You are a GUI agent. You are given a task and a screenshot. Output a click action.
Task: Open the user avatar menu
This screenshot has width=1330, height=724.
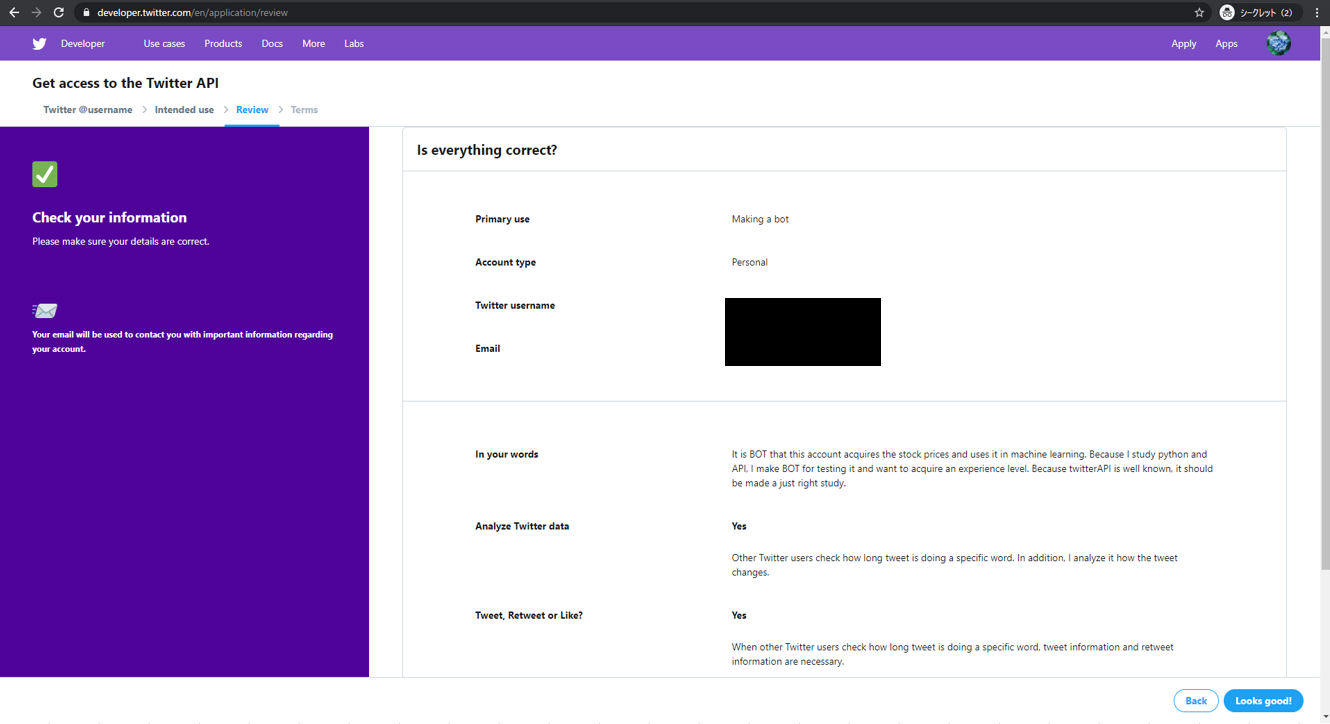1278,43
